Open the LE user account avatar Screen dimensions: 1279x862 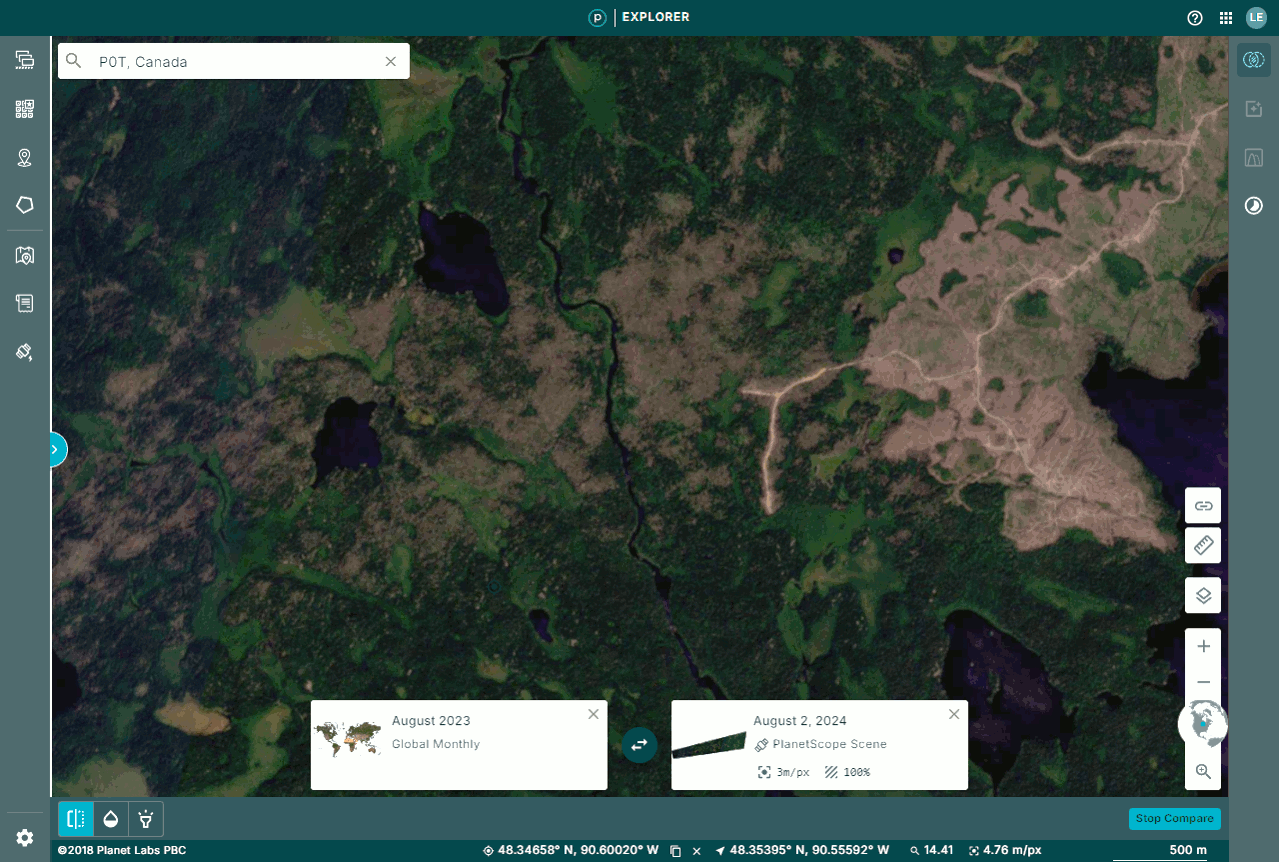[1256, 18]
